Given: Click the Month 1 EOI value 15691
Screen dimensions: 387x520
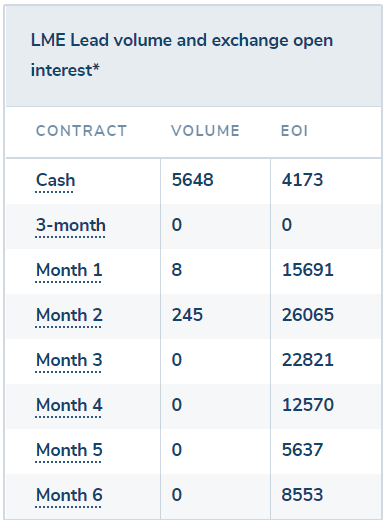Looking at the screenshot, I should point(308,270).
